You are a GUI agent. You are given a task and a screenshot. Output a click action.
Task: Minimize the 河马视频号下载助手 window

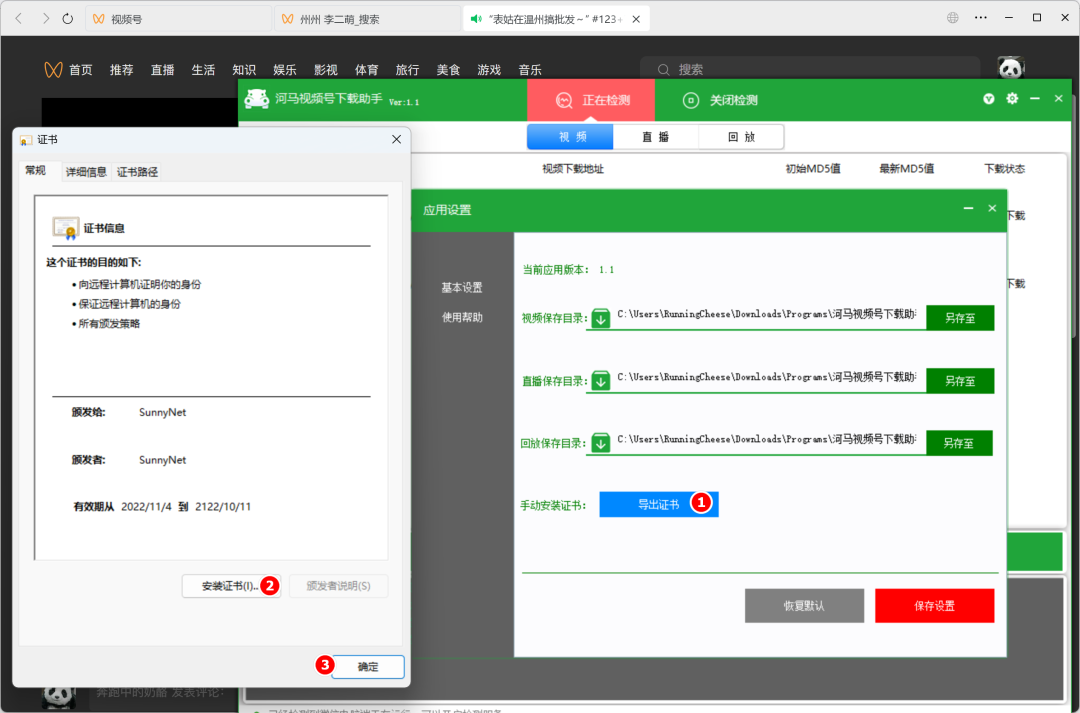1035,99
